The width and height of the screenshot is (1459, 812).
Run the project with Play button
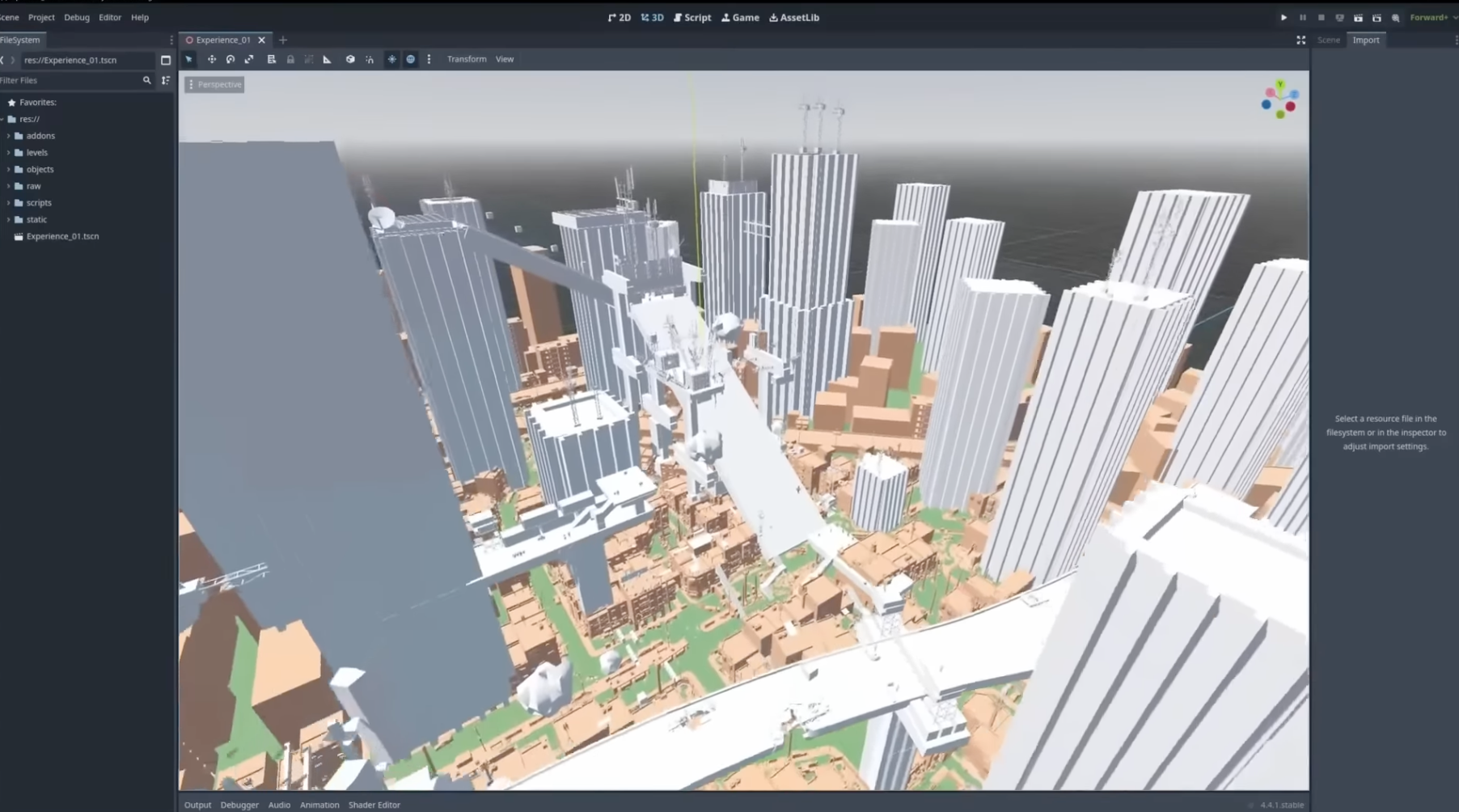point(1283,18)
